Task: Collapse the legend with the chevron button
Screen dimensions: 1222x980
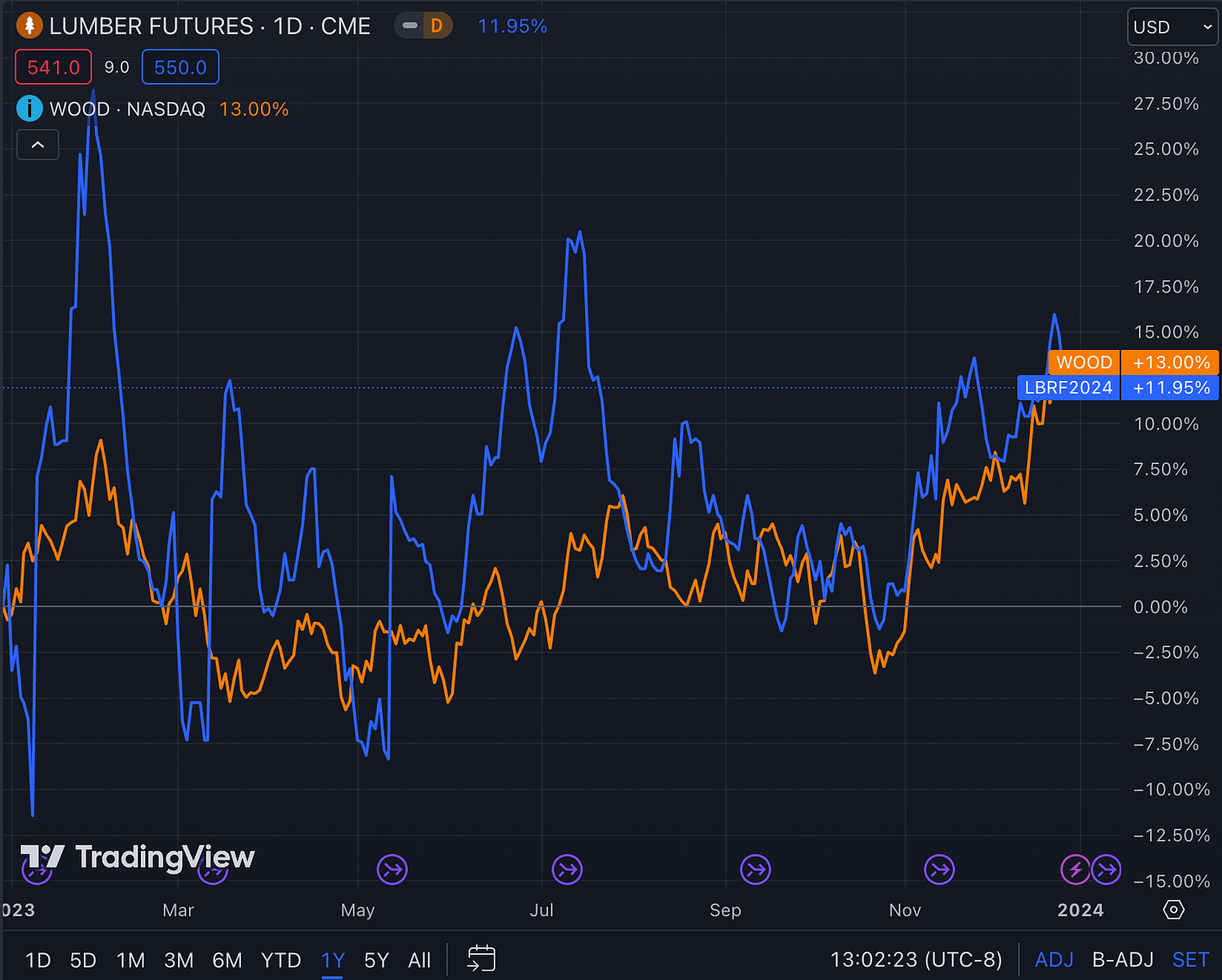Action: tap(38, 145)
